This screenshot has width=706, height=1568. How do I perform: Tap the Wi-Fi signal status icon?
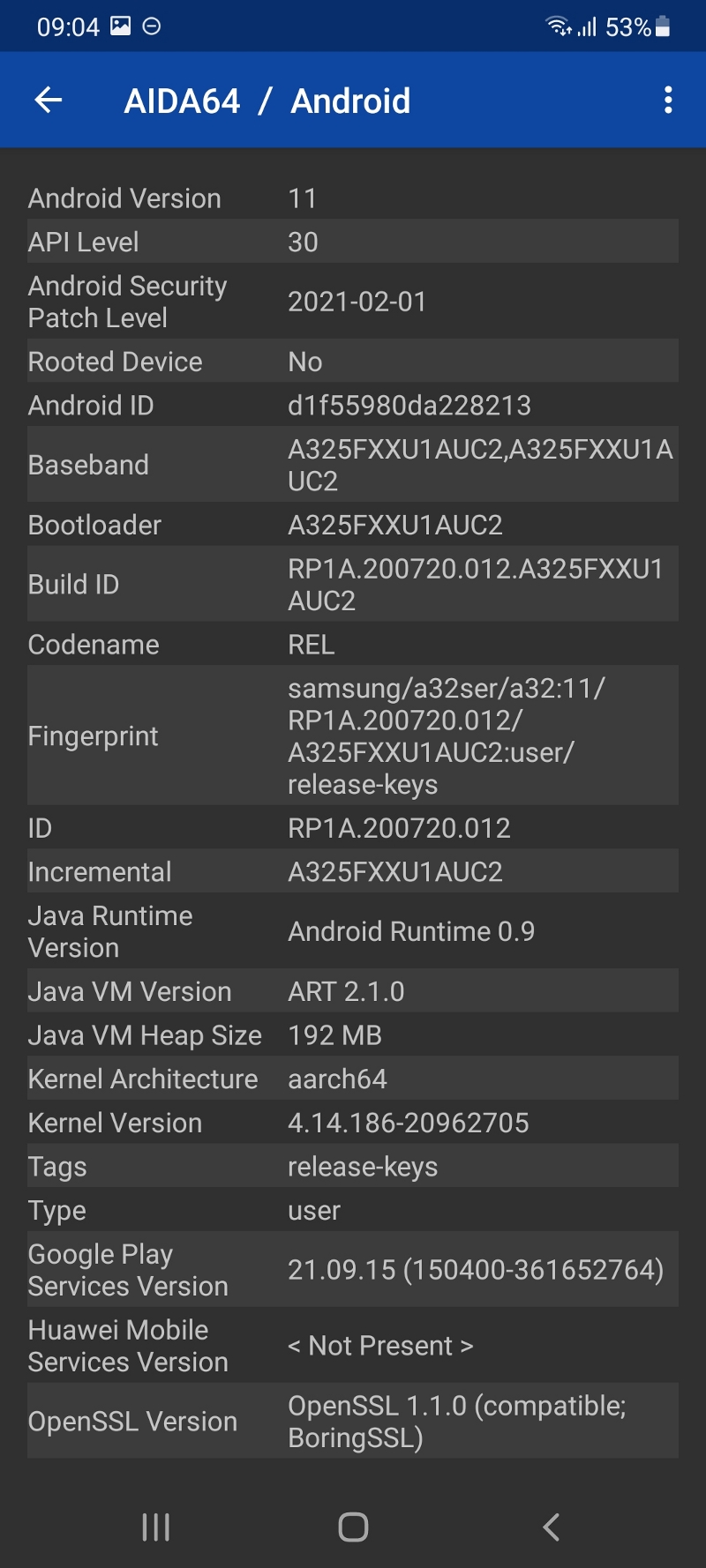pyautogui.click(x=559, y=26)
